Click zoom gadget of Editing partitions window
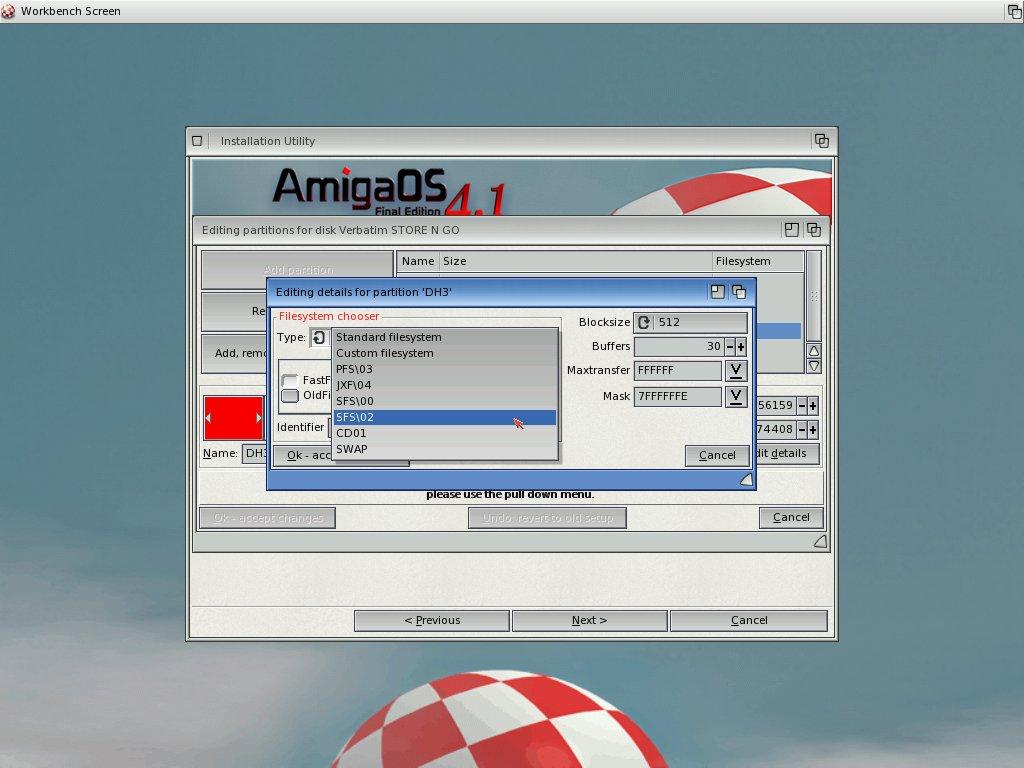This screenshot has width=1024, height=768. pos(792,230)
